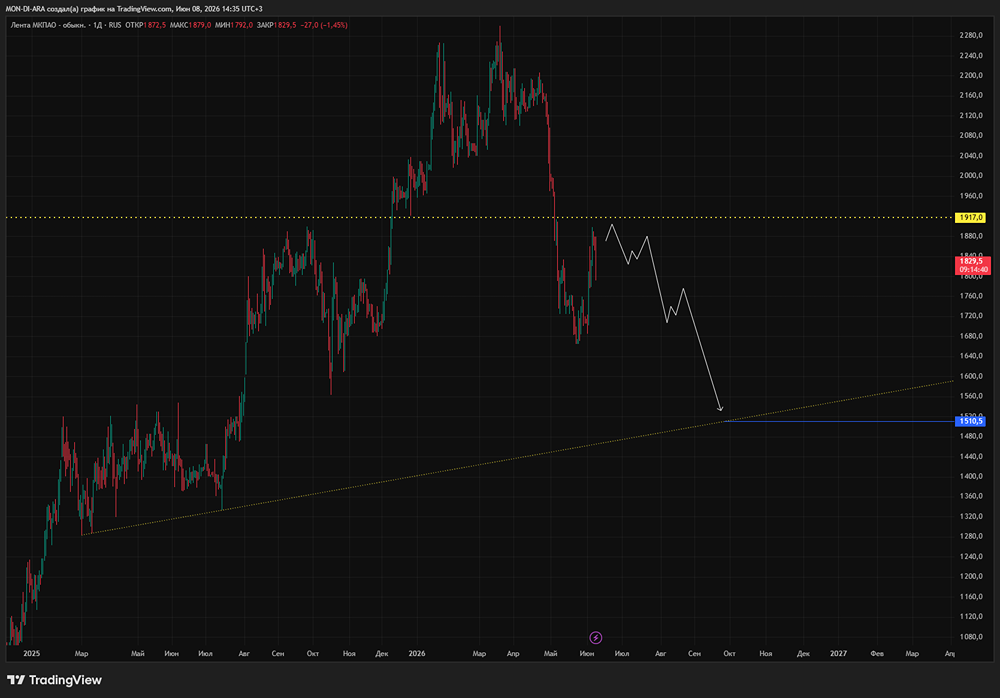1000x698 pixels.
Task: Click the 1960,0 price axis label
Action: tap(971, 196)
